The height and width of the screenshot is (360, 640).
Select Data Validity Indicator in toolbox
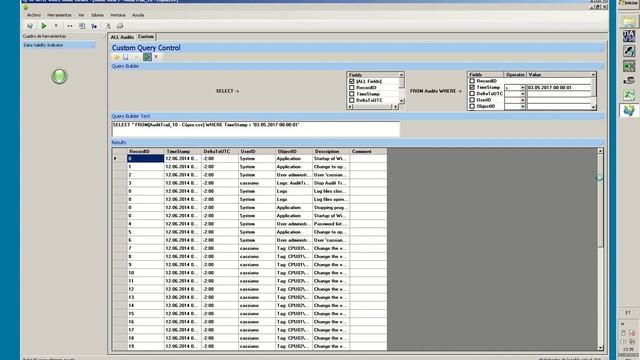[x=59, y=45]
